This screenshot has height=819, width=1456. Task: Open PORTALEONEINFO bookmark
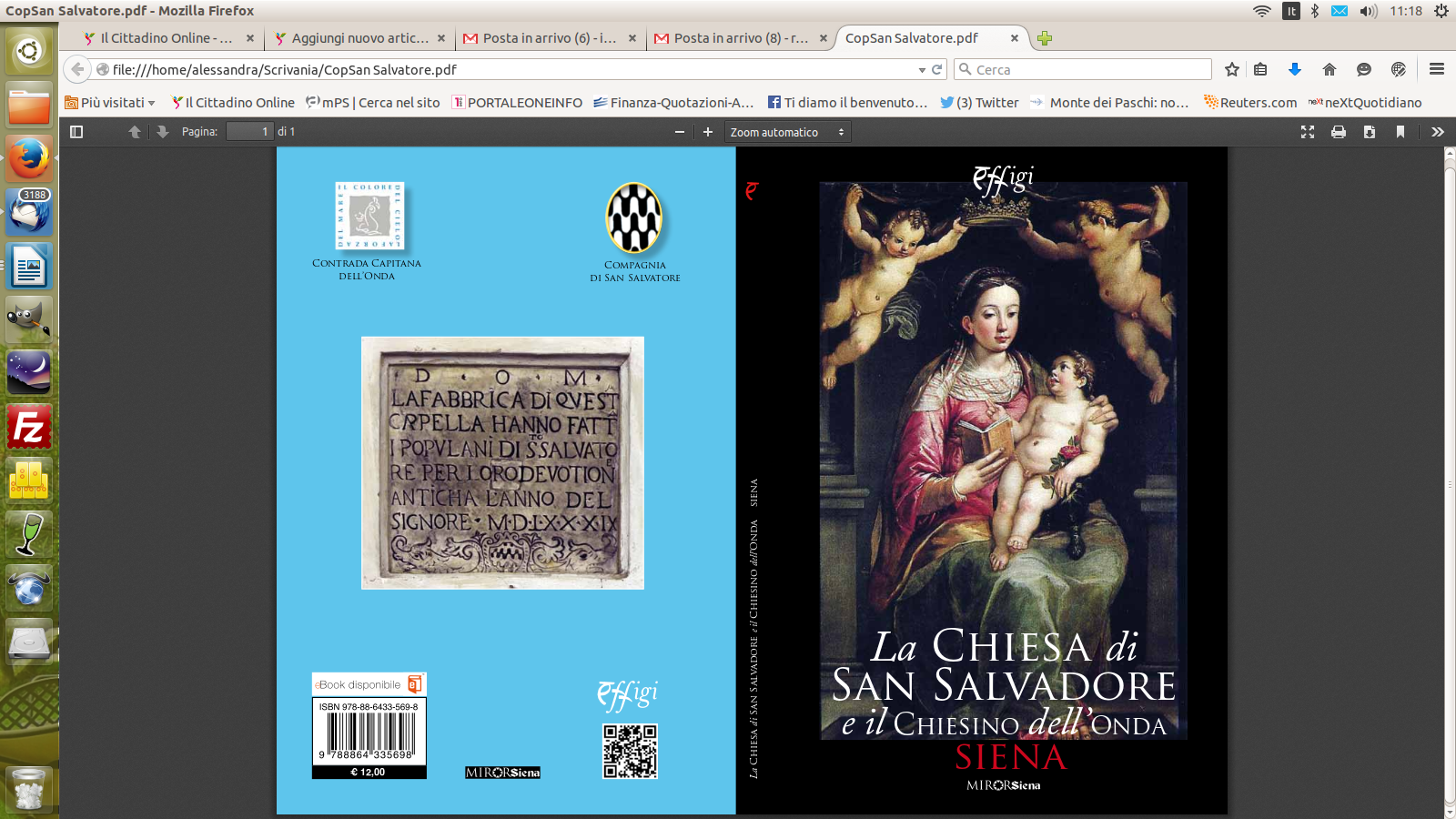517,103
